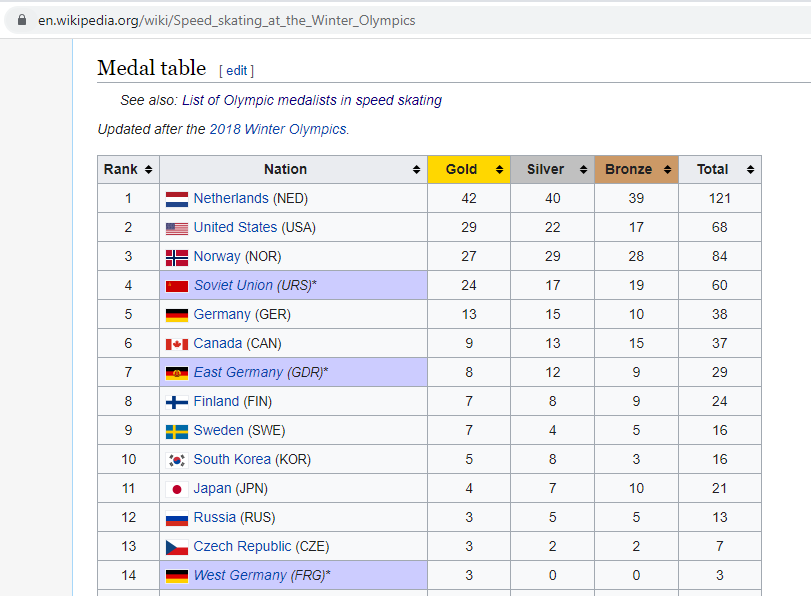The height and width of the screenshot is (596, 811).
Task: Sort table by Rank column arrows
Action: pyautogui.click(x=148, y=170)
